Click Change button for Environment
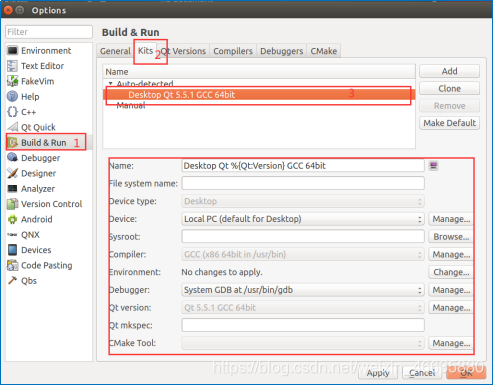This screenshot has height=386, width=494. (x=451, y=272)
